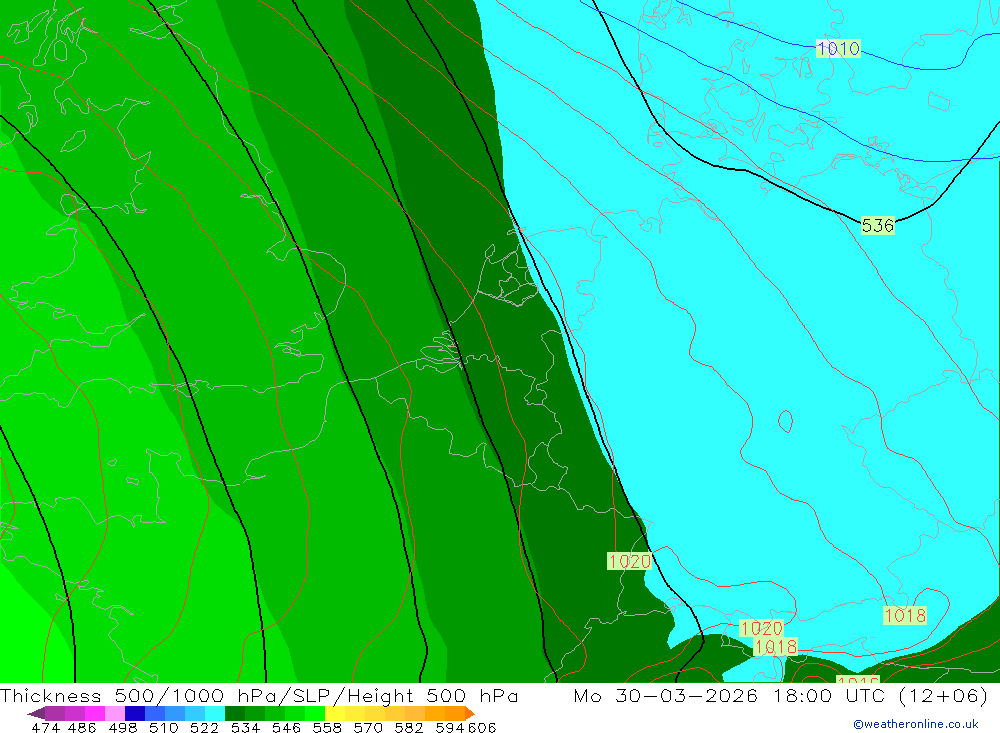Viewport: 1000px width, 733px height.
Task: Select the dark blue legend swatch
Action: pos(135,713)
